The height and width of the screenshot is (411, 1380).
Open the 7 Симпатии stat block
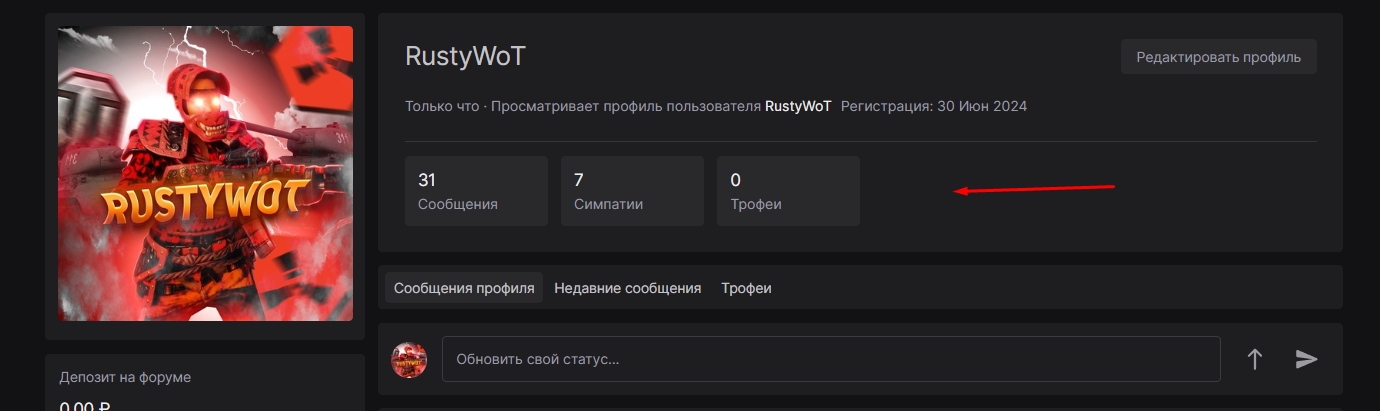coord(632,191)
